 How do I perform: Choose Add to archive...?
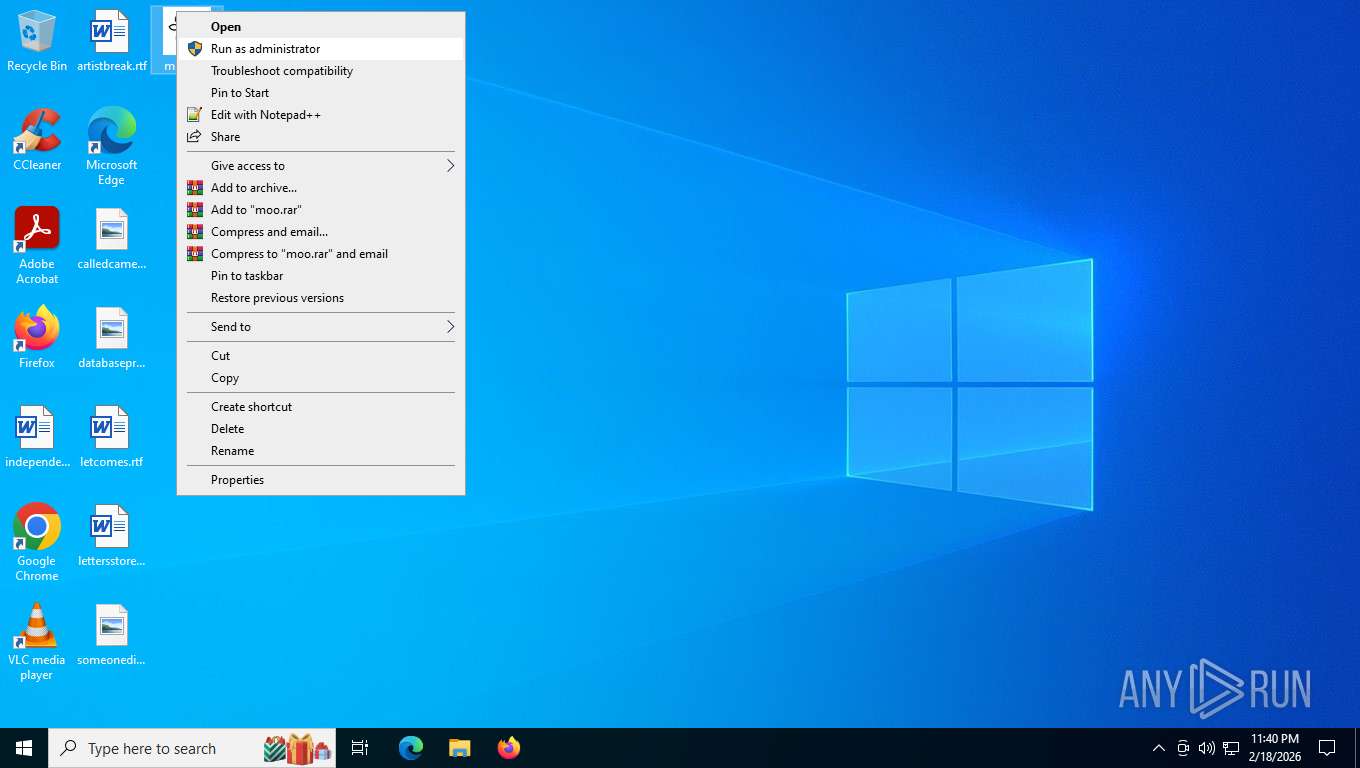321,188
